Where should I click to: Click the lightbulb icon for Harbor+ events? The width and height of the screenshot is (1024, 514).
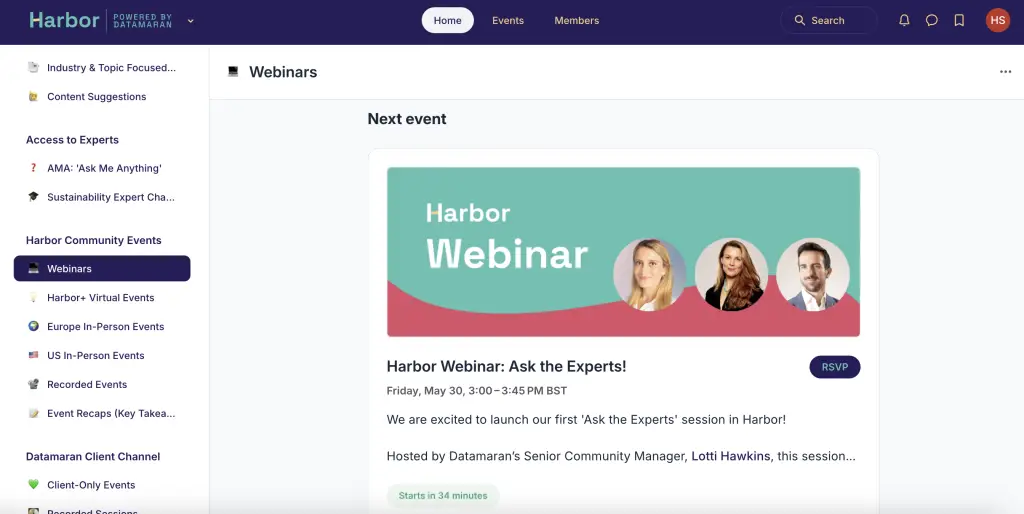pyautogui.click(x=33, y=297)
